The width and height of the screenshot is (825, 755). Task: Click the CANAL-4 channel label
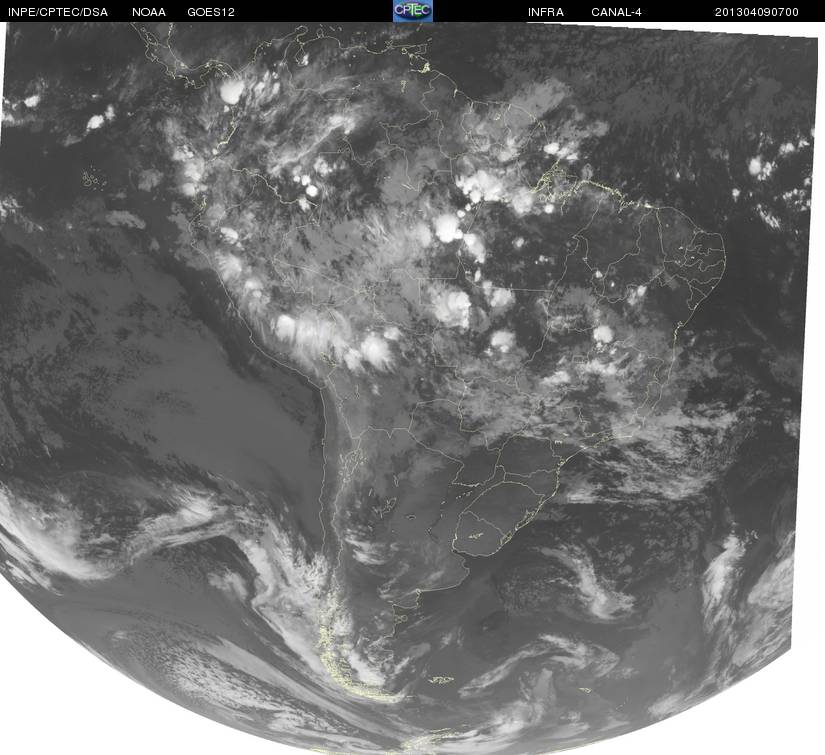tap(616, 12)
